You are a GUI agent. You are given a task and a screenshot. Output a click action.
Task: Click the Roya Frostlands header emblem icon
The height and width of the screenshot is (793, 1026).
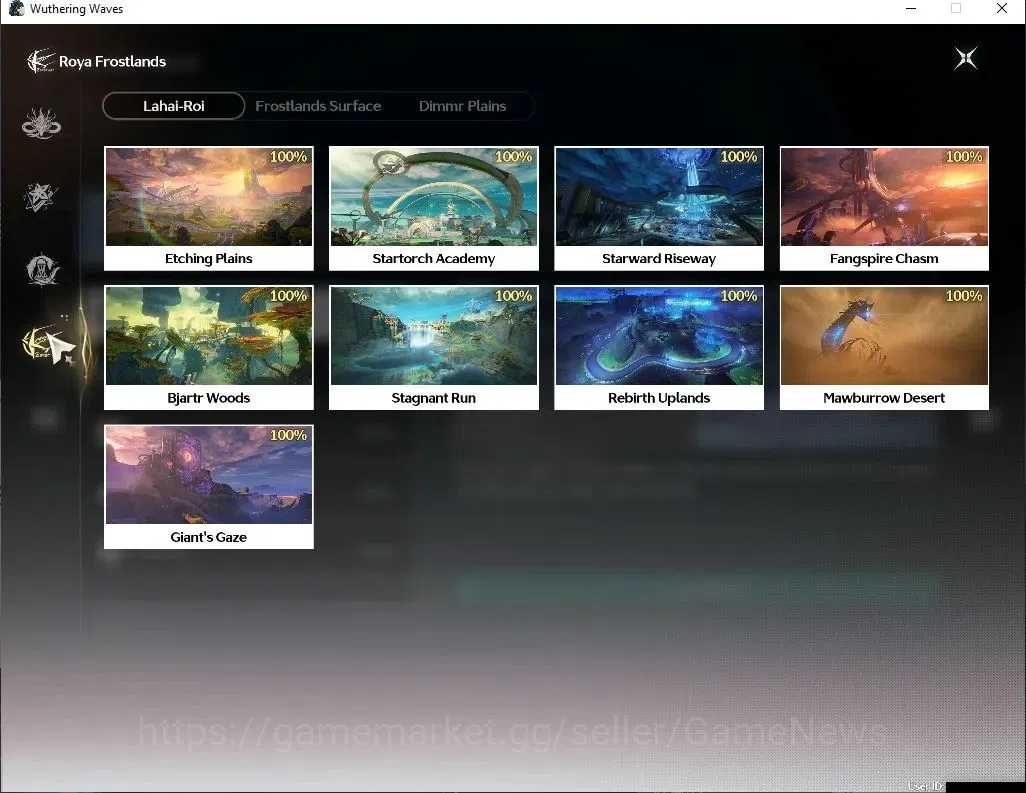tap(41, 61)
